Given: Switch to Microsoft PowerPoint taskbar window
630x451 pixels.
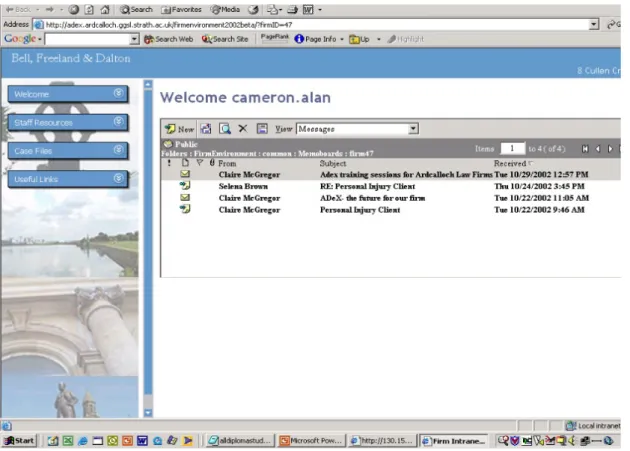Looking at the screenshot, I should [x=311, y=441].
